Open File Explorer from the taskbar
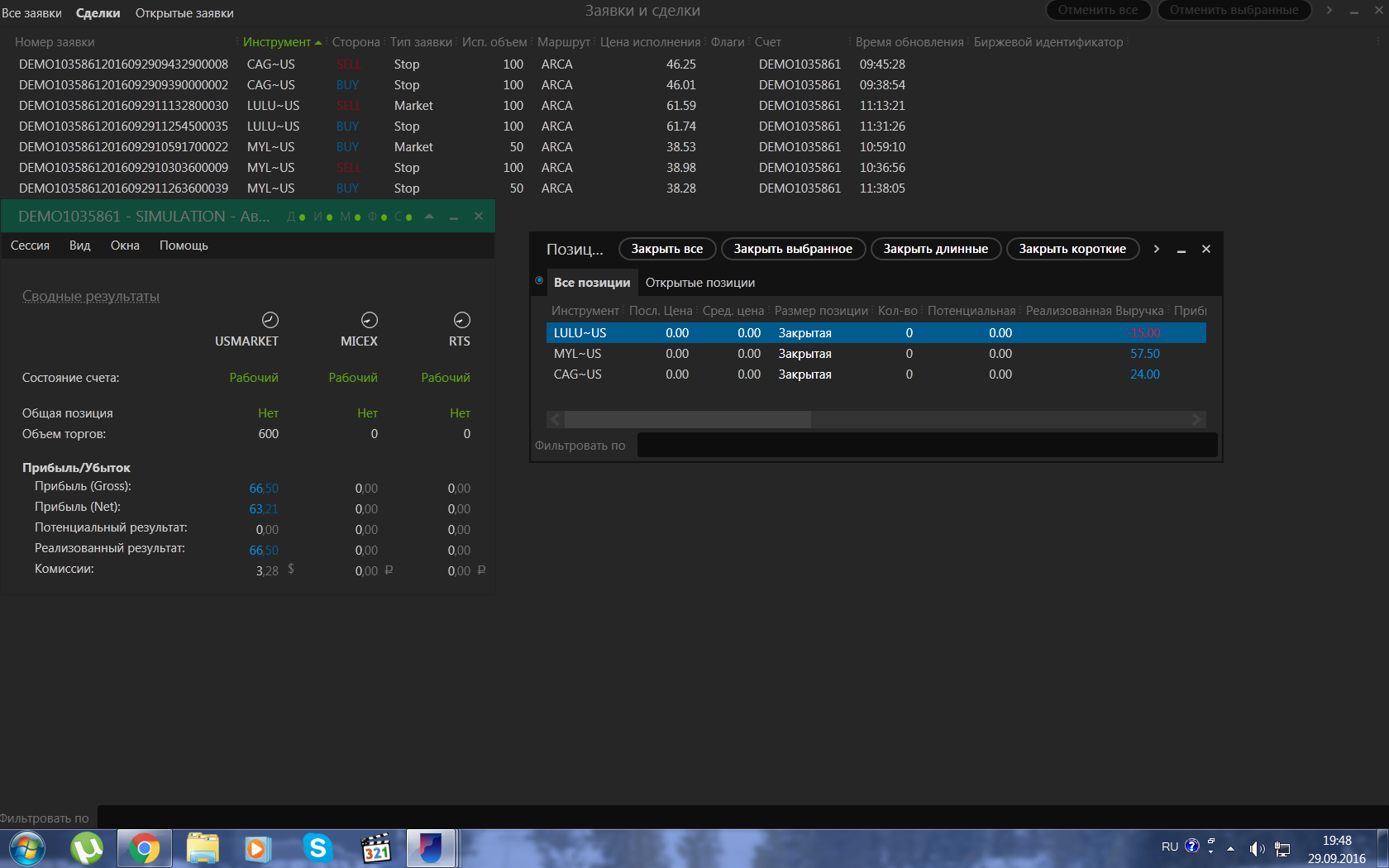Viewport: 1389px width, 868px height. (203, 849)
